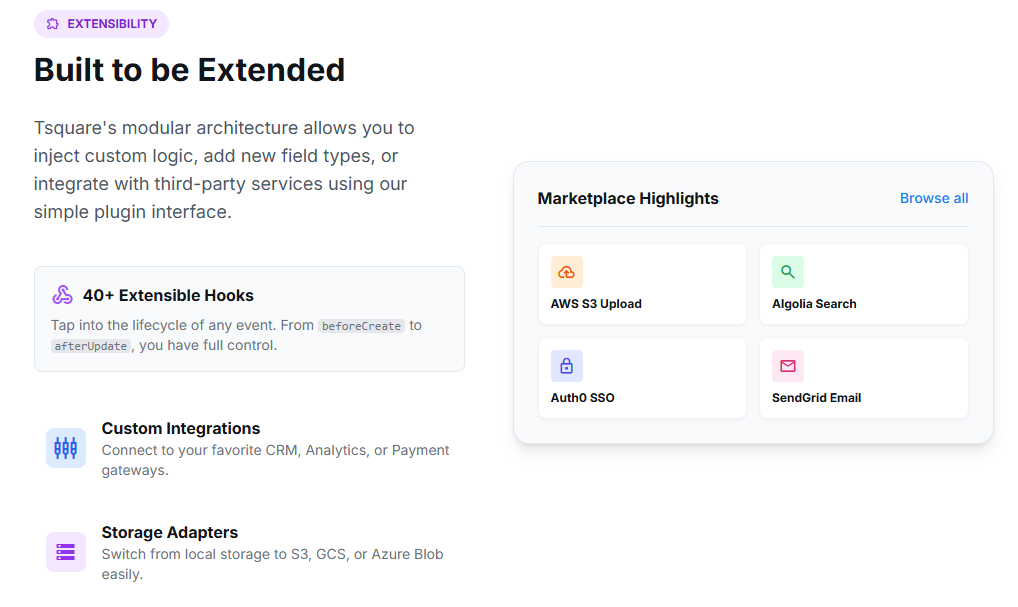Click the pink SendGrid envelope icon
Screen dimensions: 1018x607
point(788,366)
